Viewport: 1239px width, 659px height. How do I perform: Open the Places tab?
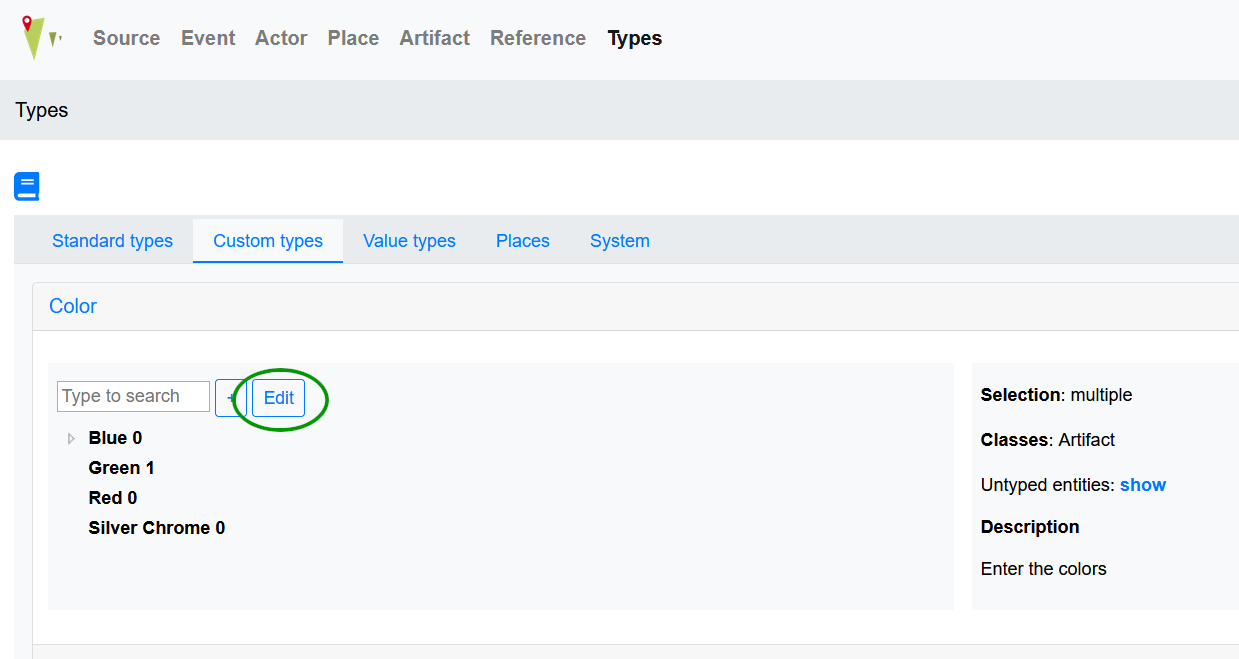tap(523, 241)
